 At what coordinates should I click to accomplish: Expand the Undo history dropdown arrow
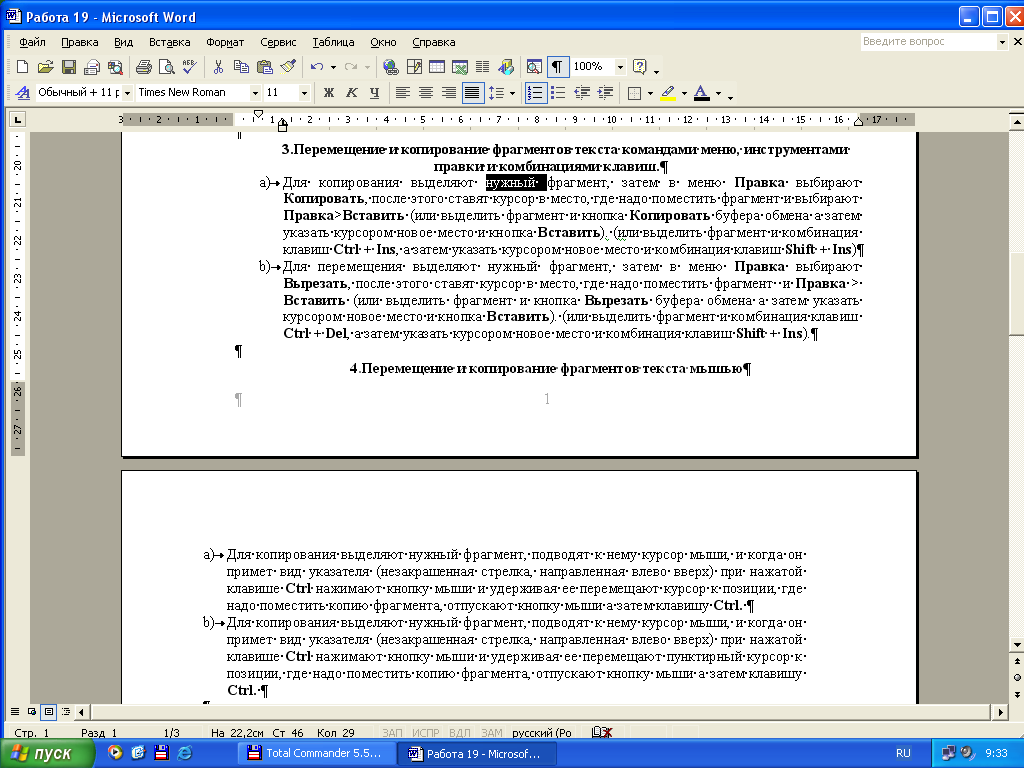click(x=333, y=67)
